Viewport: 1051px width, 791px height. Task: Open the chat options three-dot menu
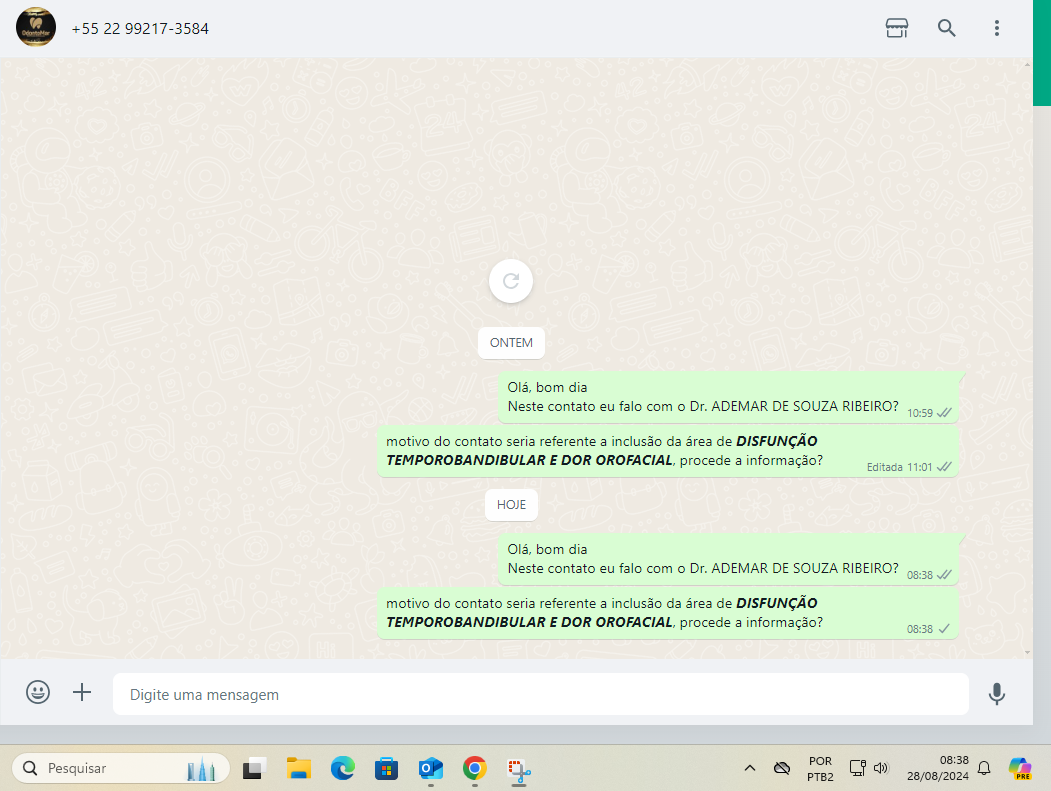(997, 28)
